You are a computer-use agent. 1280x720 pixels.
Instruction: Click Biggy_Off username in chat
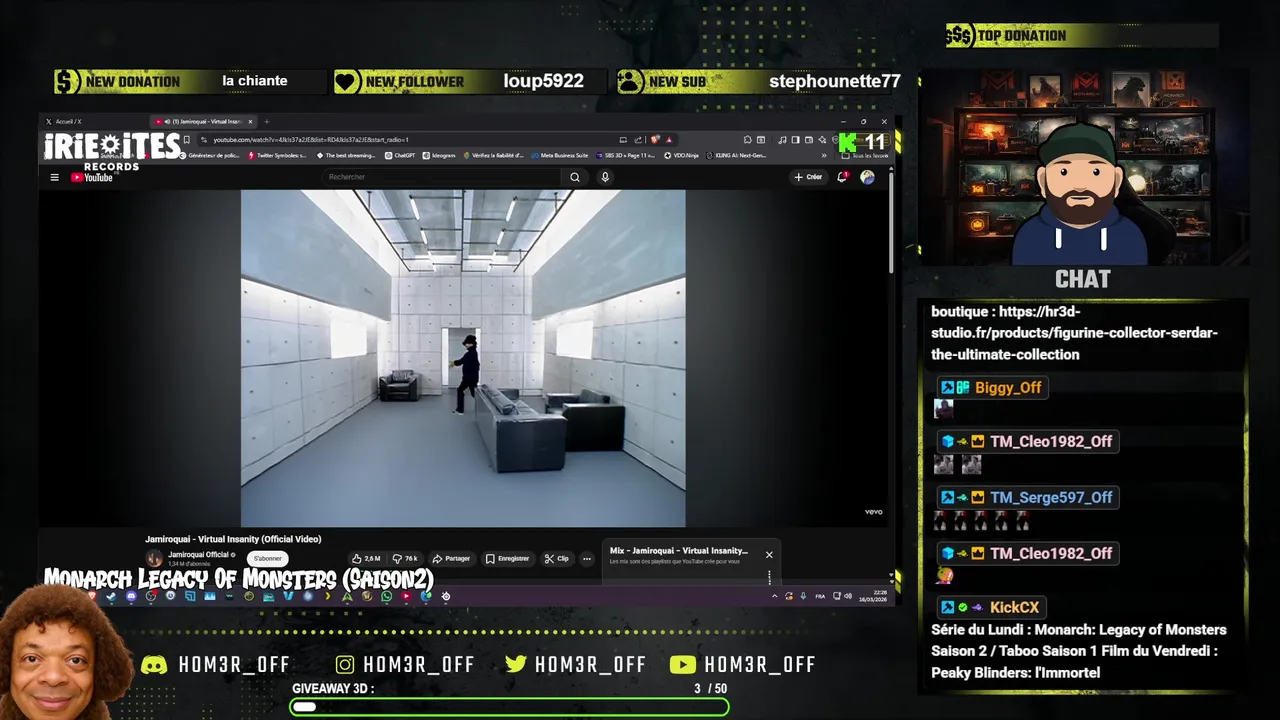pos(1008,388)
